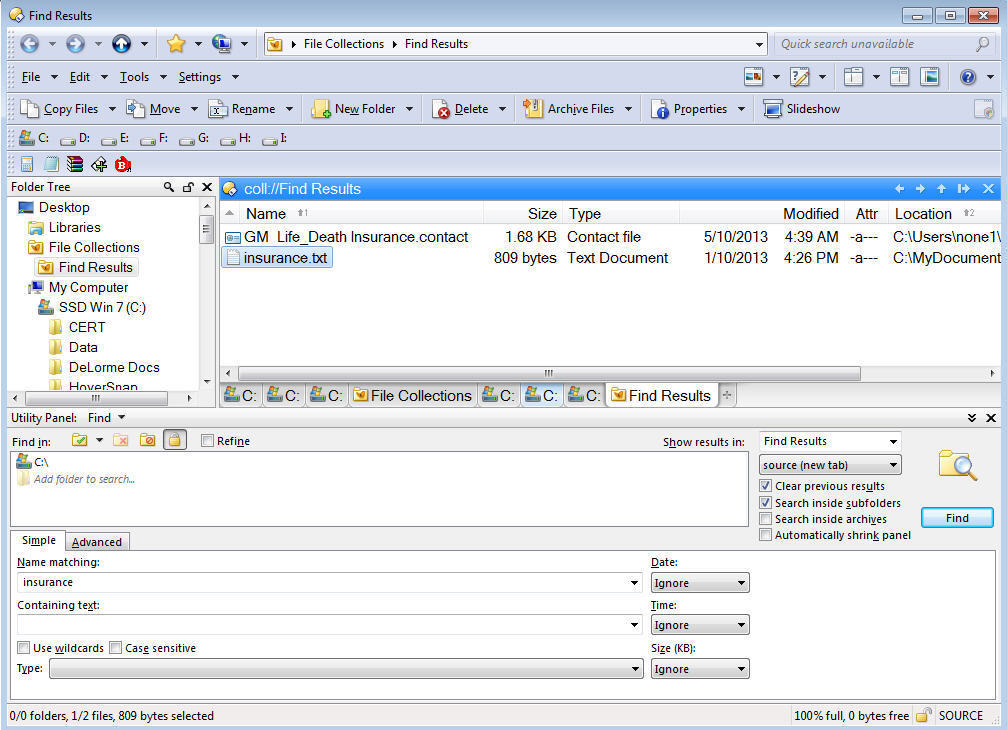Open the Date Ignore dropdown

[700, 583]
